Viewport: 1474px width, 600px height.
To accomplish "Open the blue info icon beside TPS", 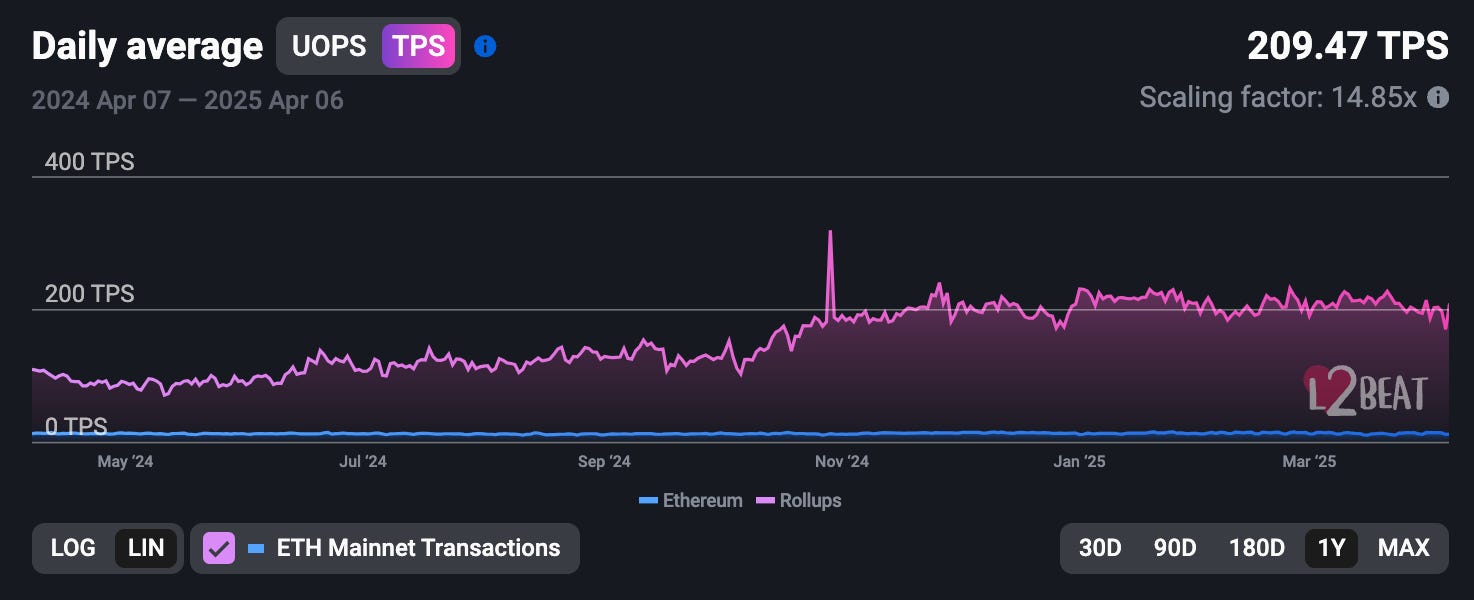I will pos(485,46).
